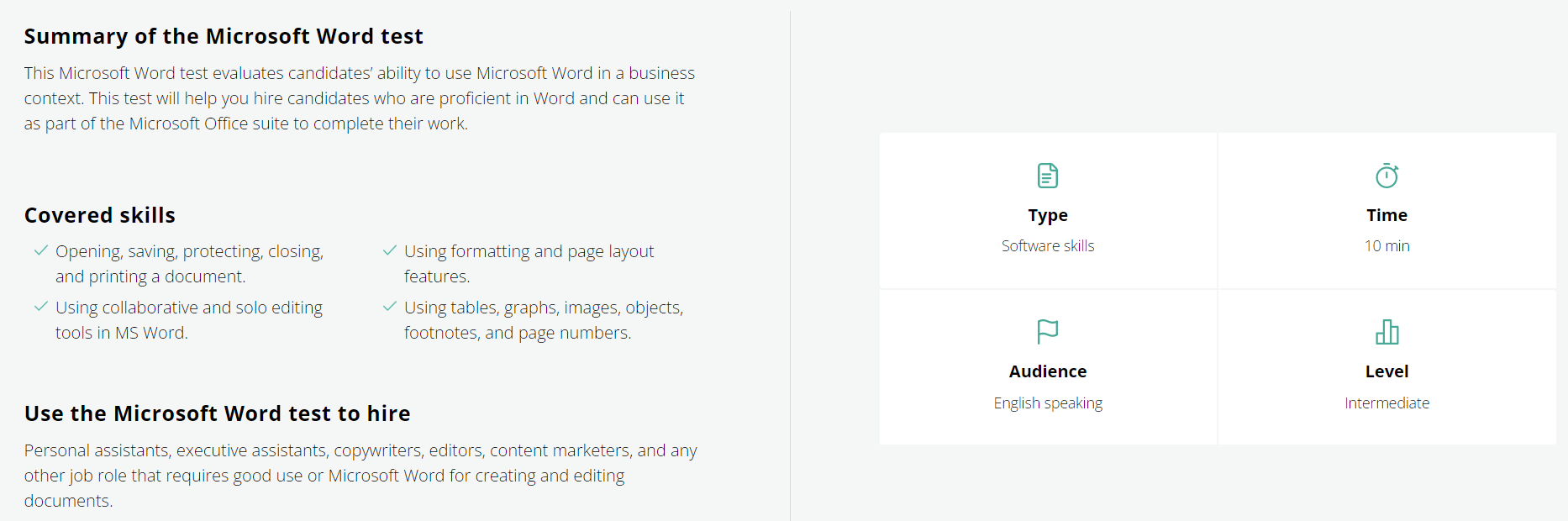Click the stopwatch icon above Time

coord(1386,176)
